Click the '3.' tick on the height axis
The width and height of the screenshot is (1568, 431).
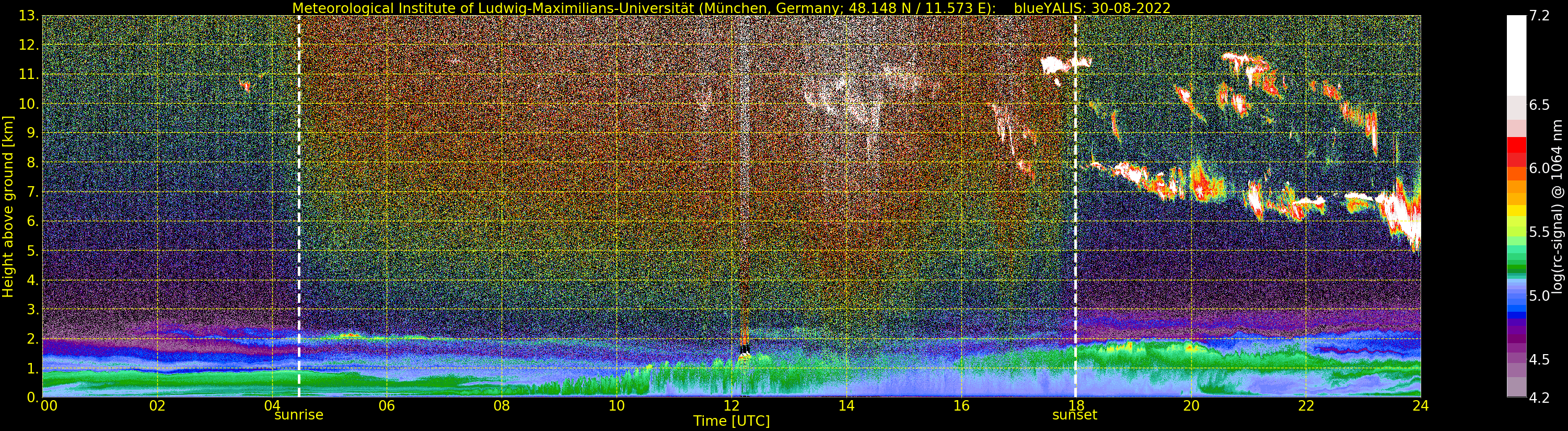(32, 309)
